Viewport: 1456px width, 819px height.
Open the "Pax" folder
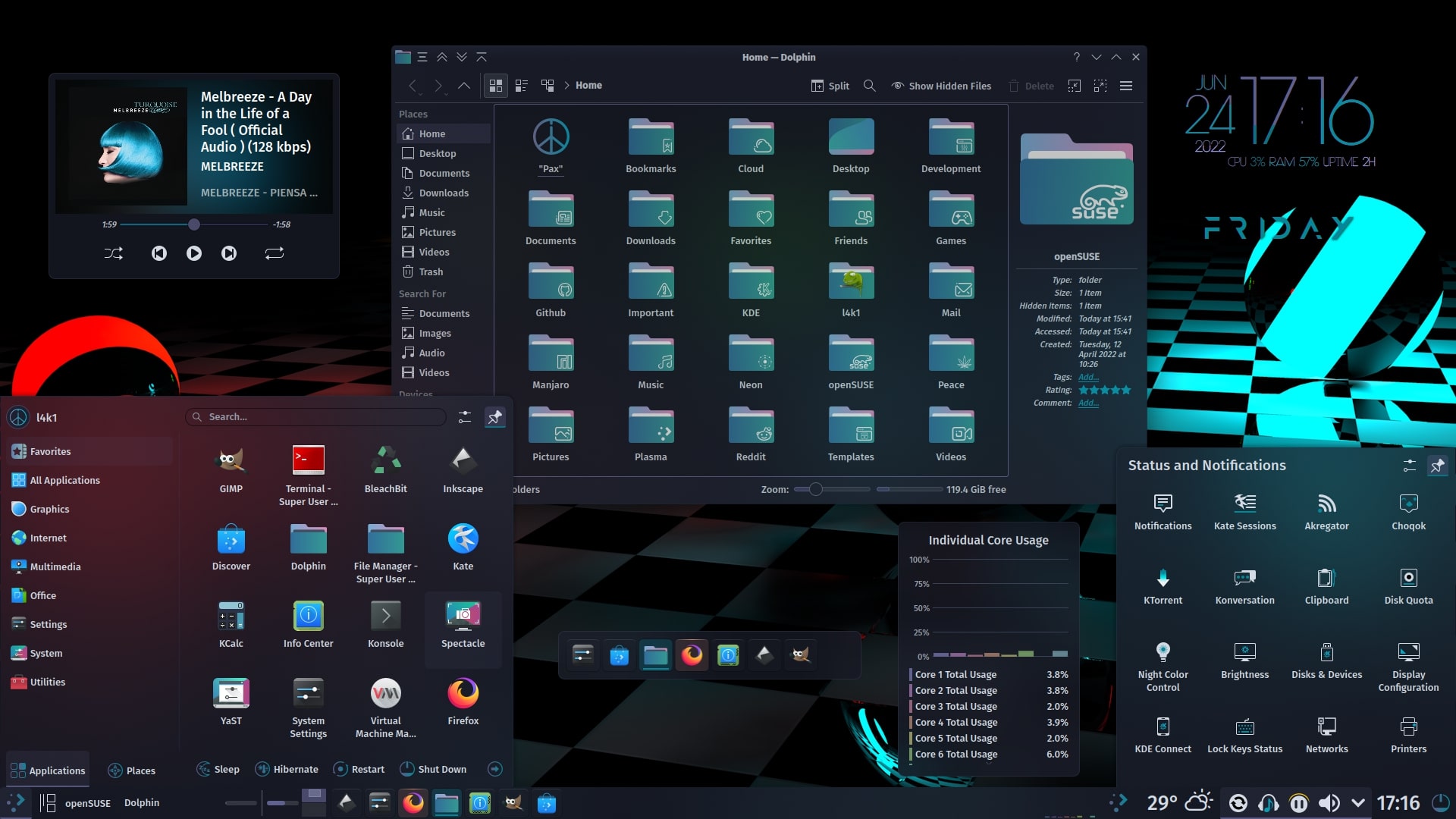[x=551, y=146]
